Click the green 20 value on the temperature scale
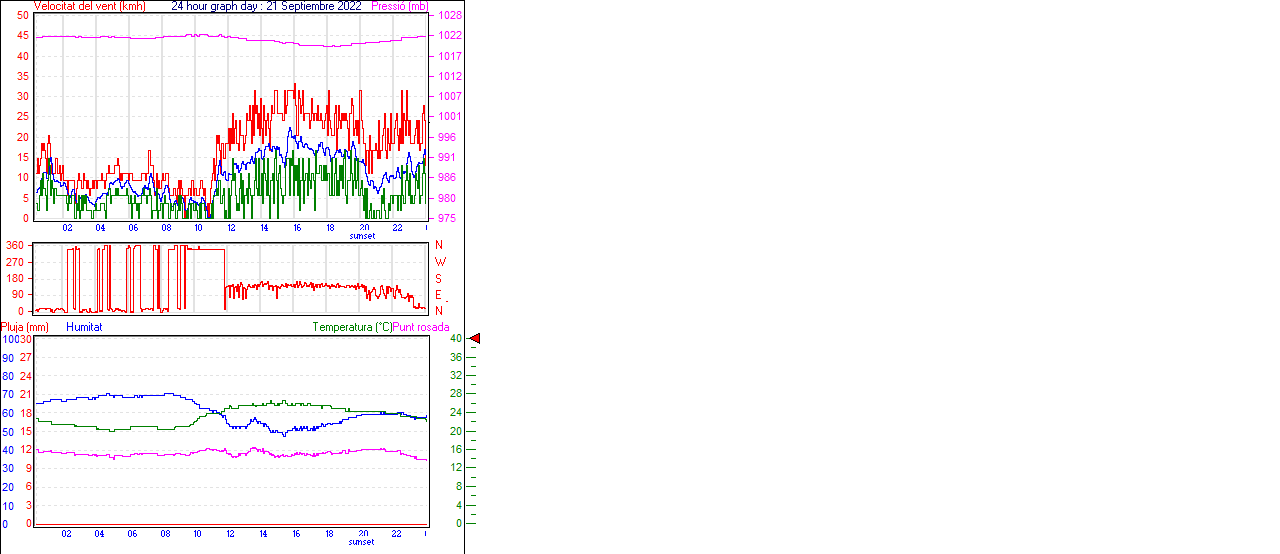The image size is (1280, 554). [x=455, y=431]
